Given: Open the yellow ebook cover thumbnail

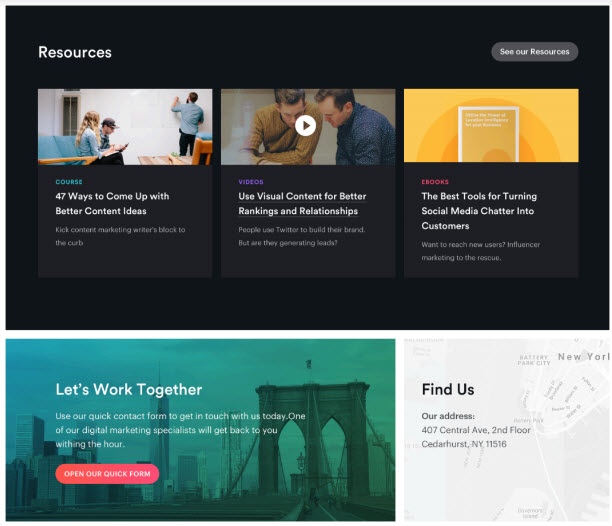Looking at the screenshot, I should (x=491, y=125).
